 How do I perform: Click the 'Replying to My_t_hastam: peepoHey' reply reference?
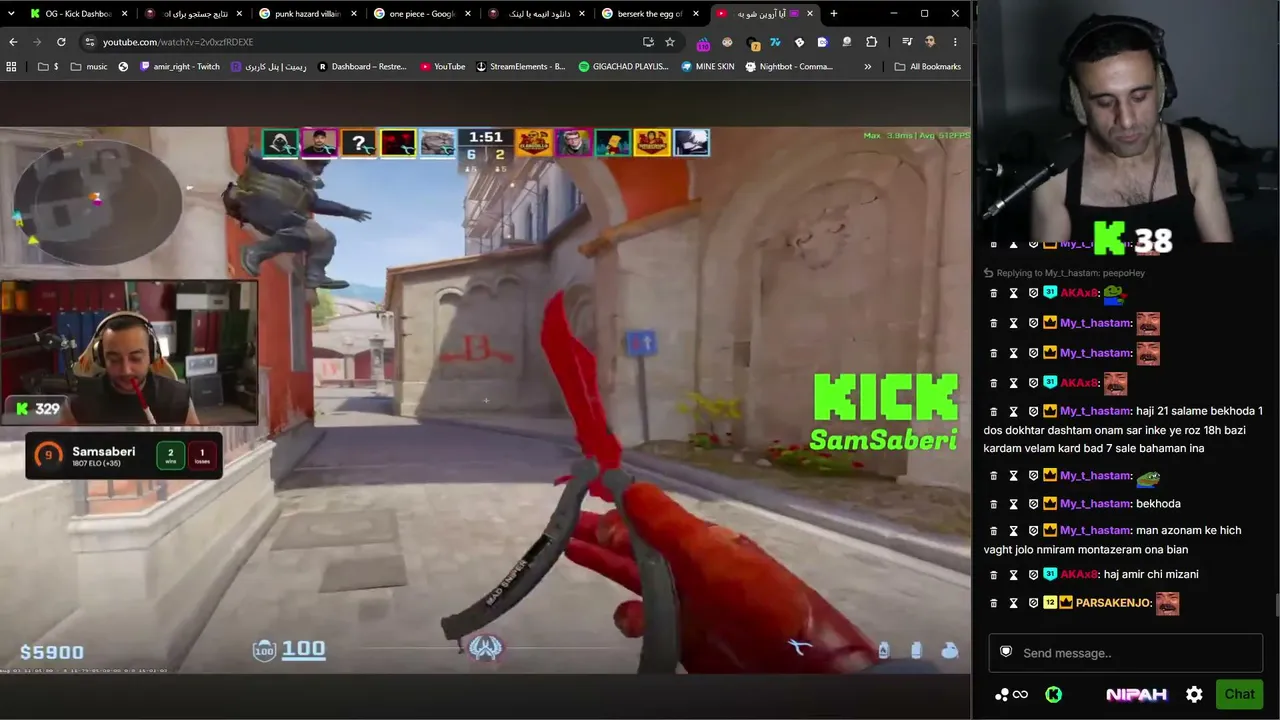click(1071, 273)
